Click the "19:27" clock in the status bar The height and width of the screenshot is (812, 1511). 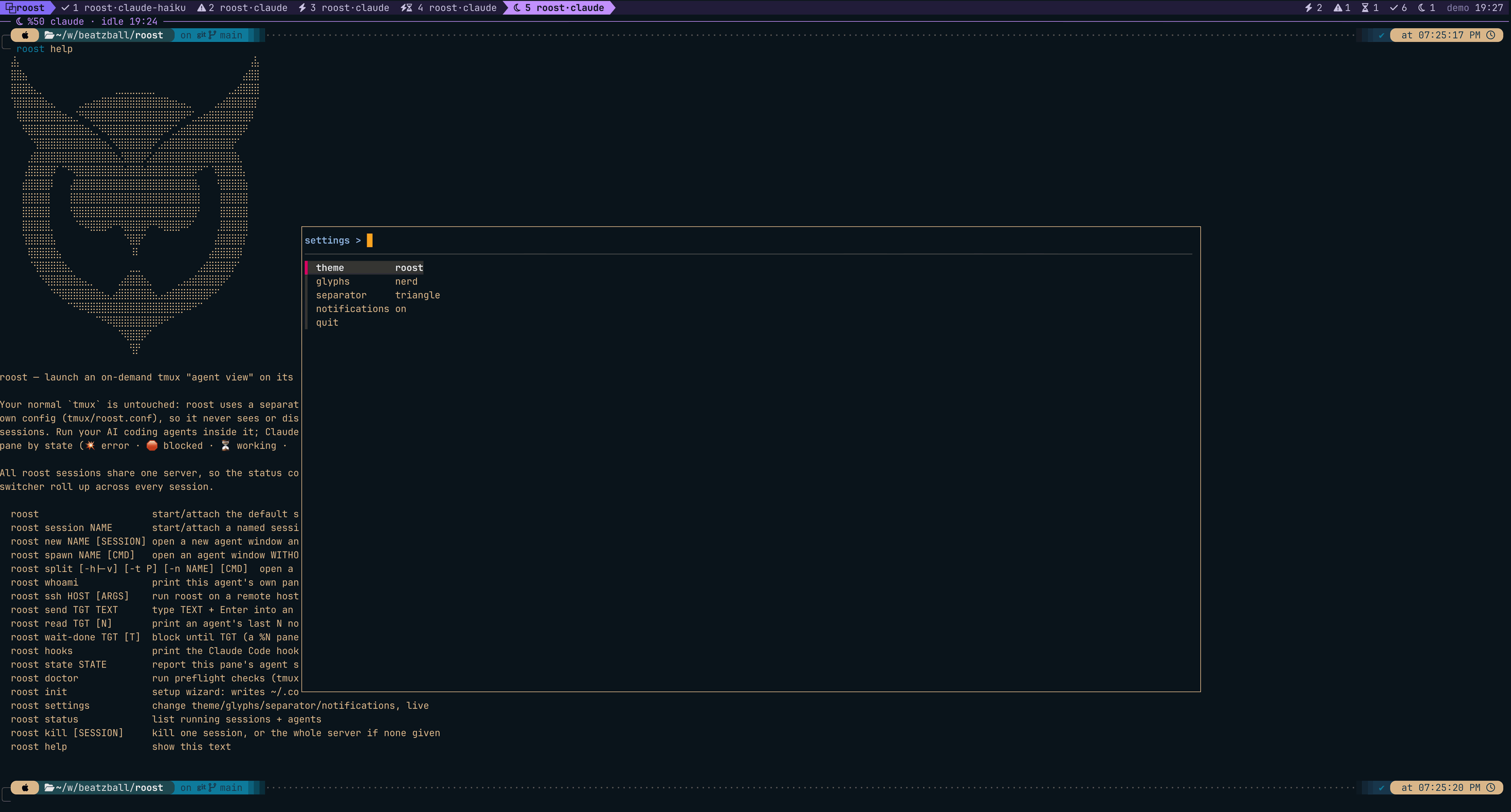(x=1489, y=8)
